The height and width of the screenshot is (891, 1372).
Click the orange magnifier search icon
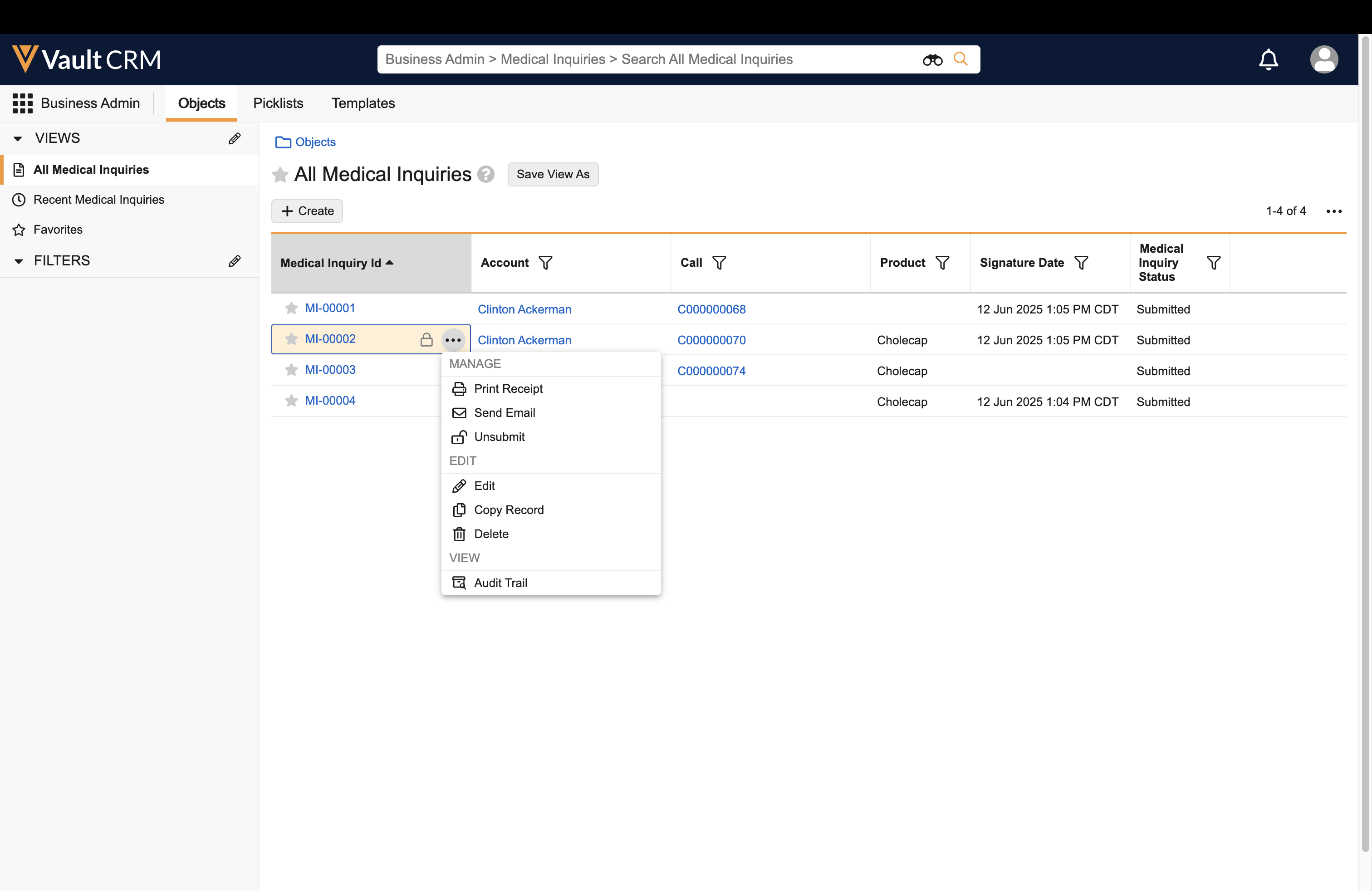pyautogui.click(x=960, y=59)
